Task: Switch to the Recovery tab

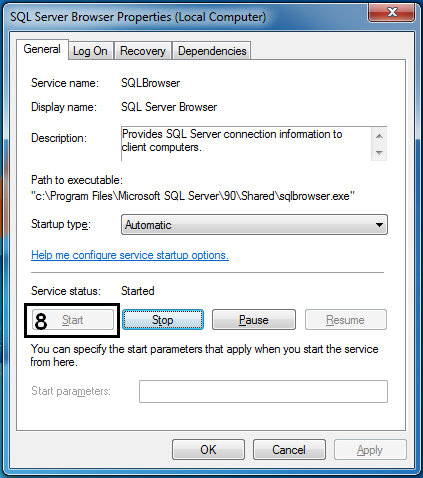Action: (x=143, y=51)
